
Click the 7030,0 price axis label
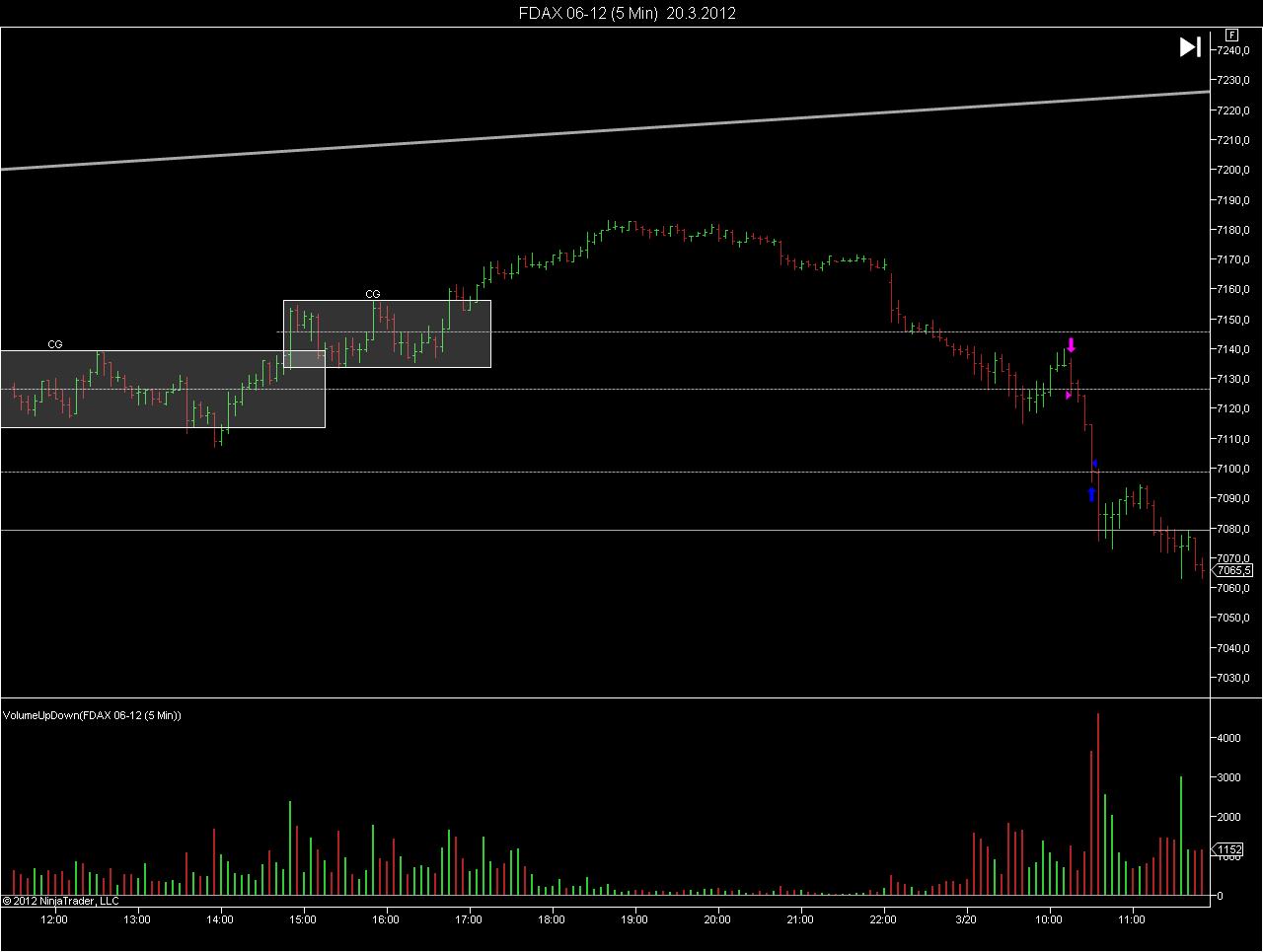click(x=1234, y=678)
